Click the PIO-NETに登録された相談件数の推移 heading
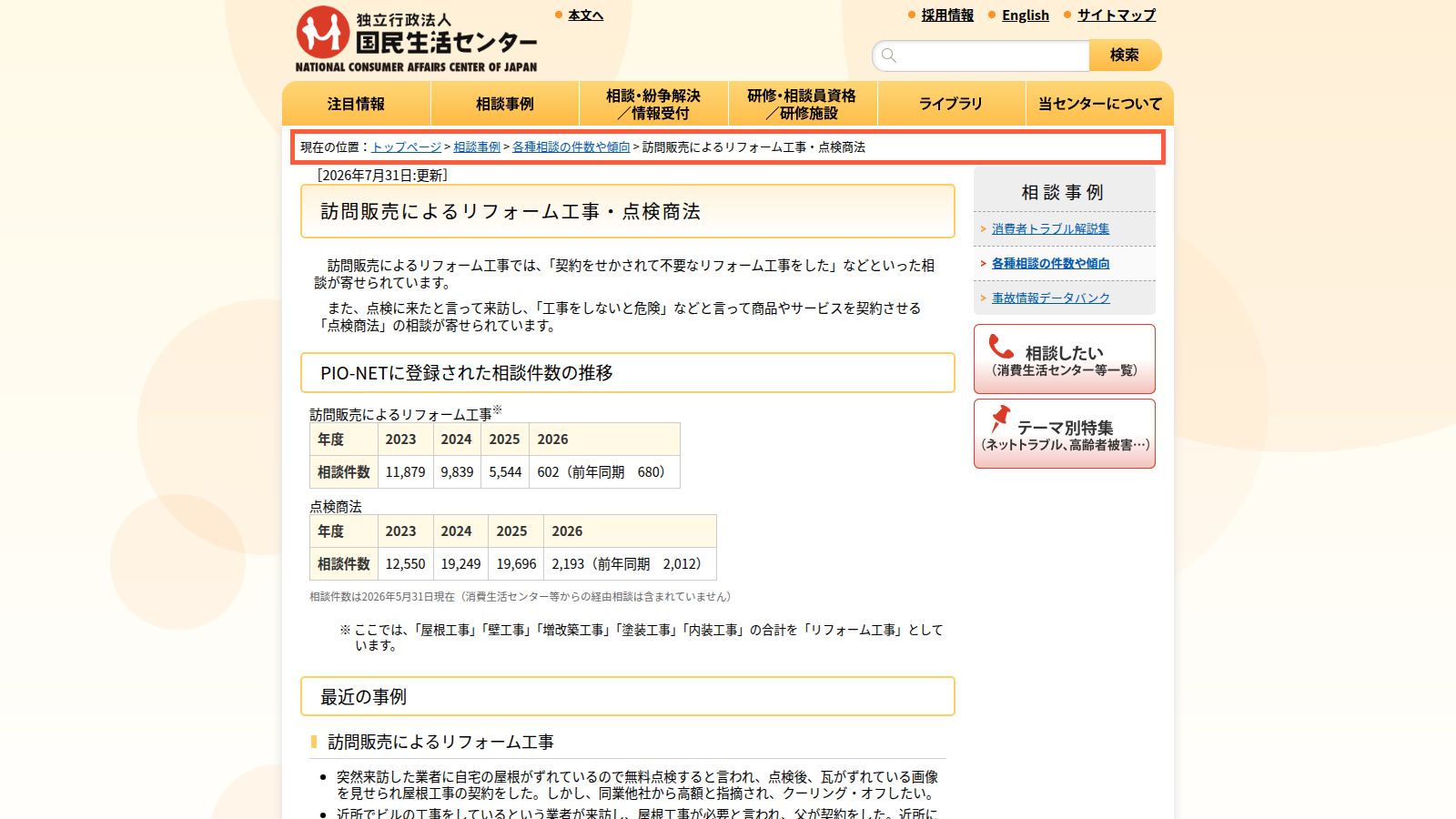The height and width of the screenshot is (819, 1456). (628, 373)
